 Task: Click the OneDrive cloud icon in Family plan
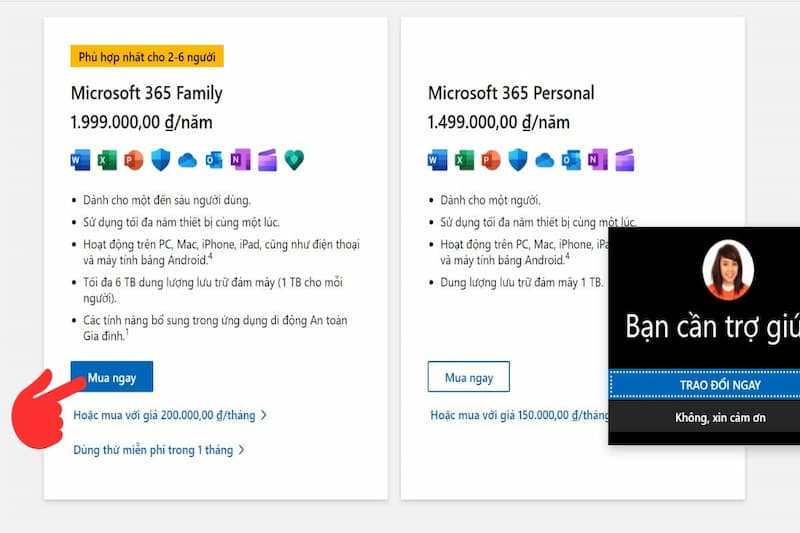point(187,160)
